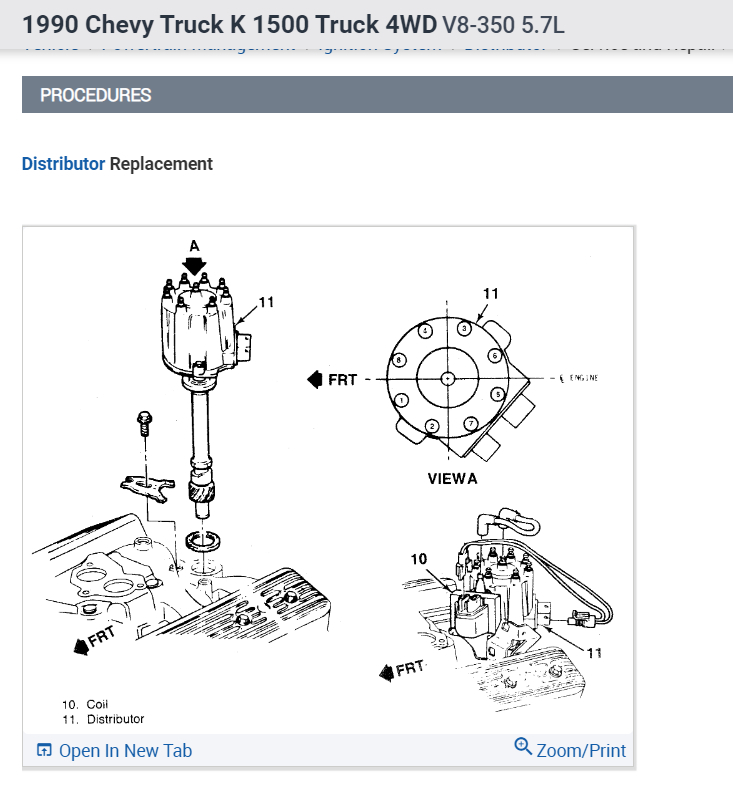Open the Open In New Tab link text
Viewport: 733px width, 790px height.
[x=125, y=751]
